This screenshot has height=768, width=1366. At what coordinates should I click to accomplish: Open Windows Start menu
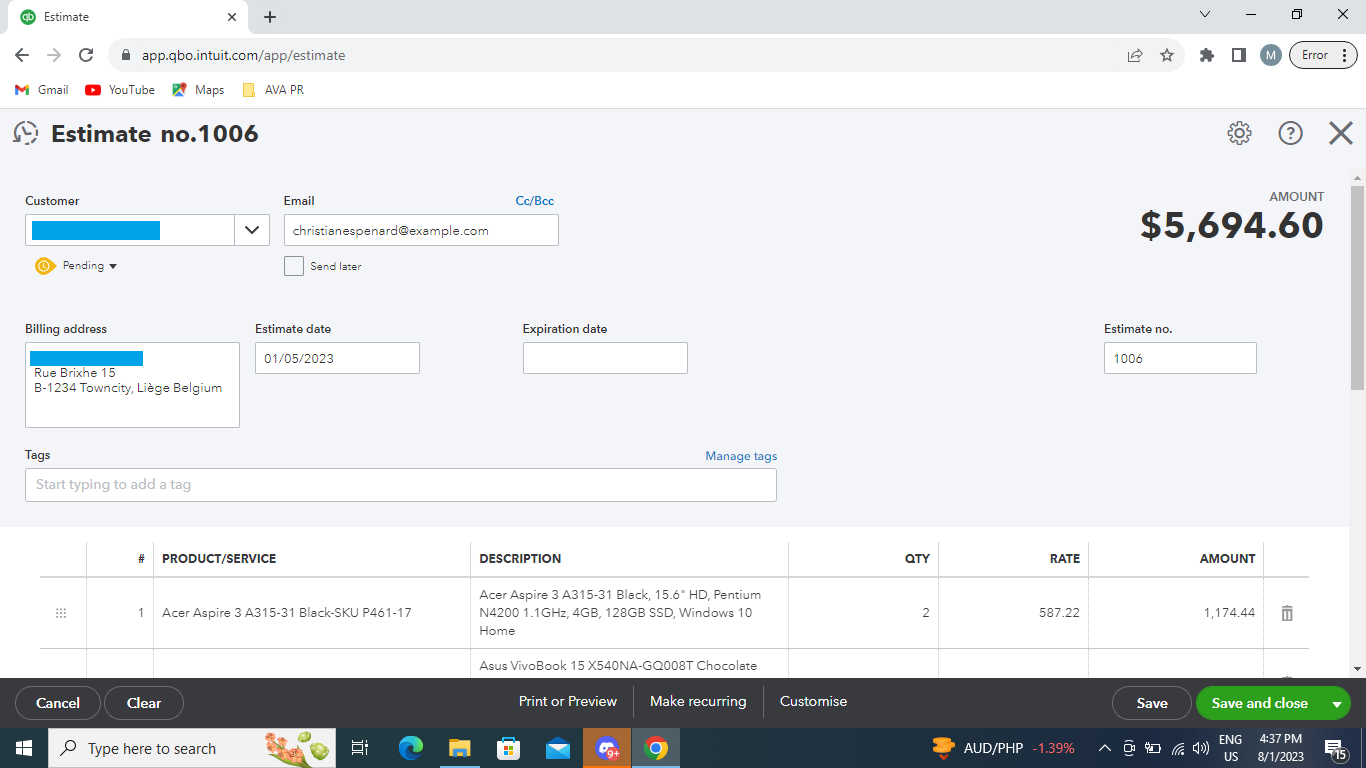click(24, 748)
